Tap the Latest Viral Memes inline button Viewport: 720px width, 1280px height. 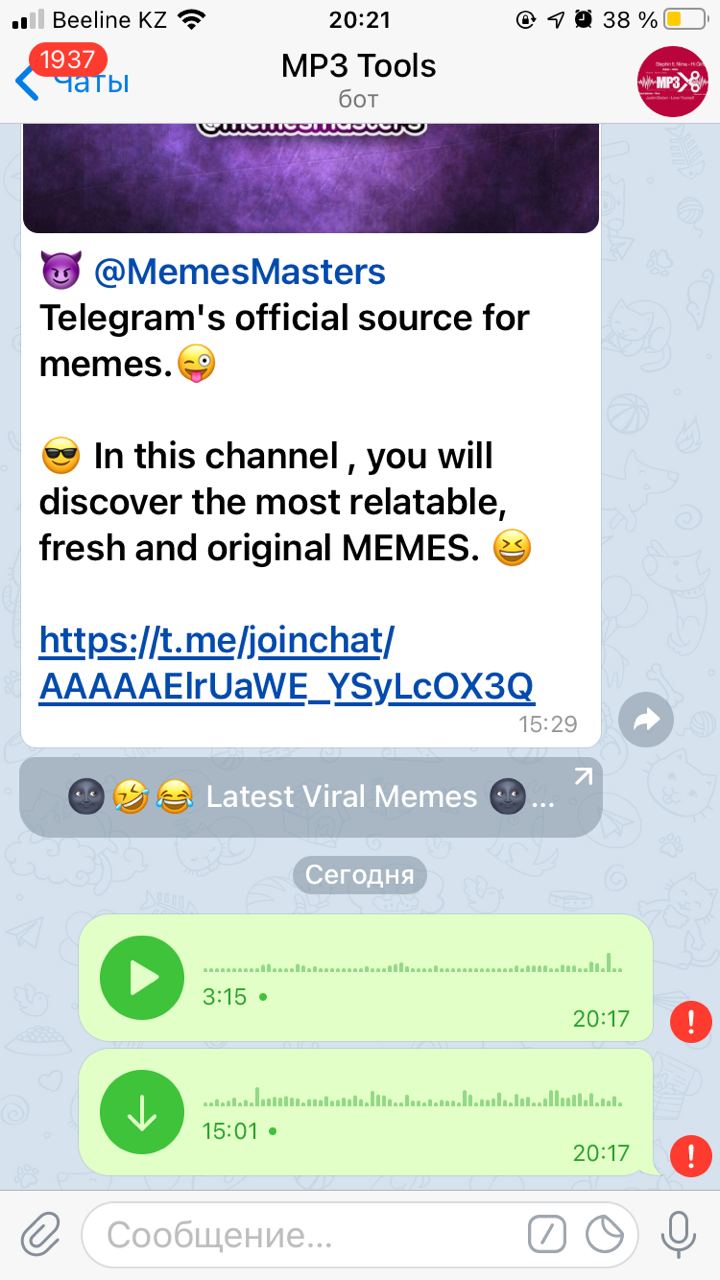[311, 797]
